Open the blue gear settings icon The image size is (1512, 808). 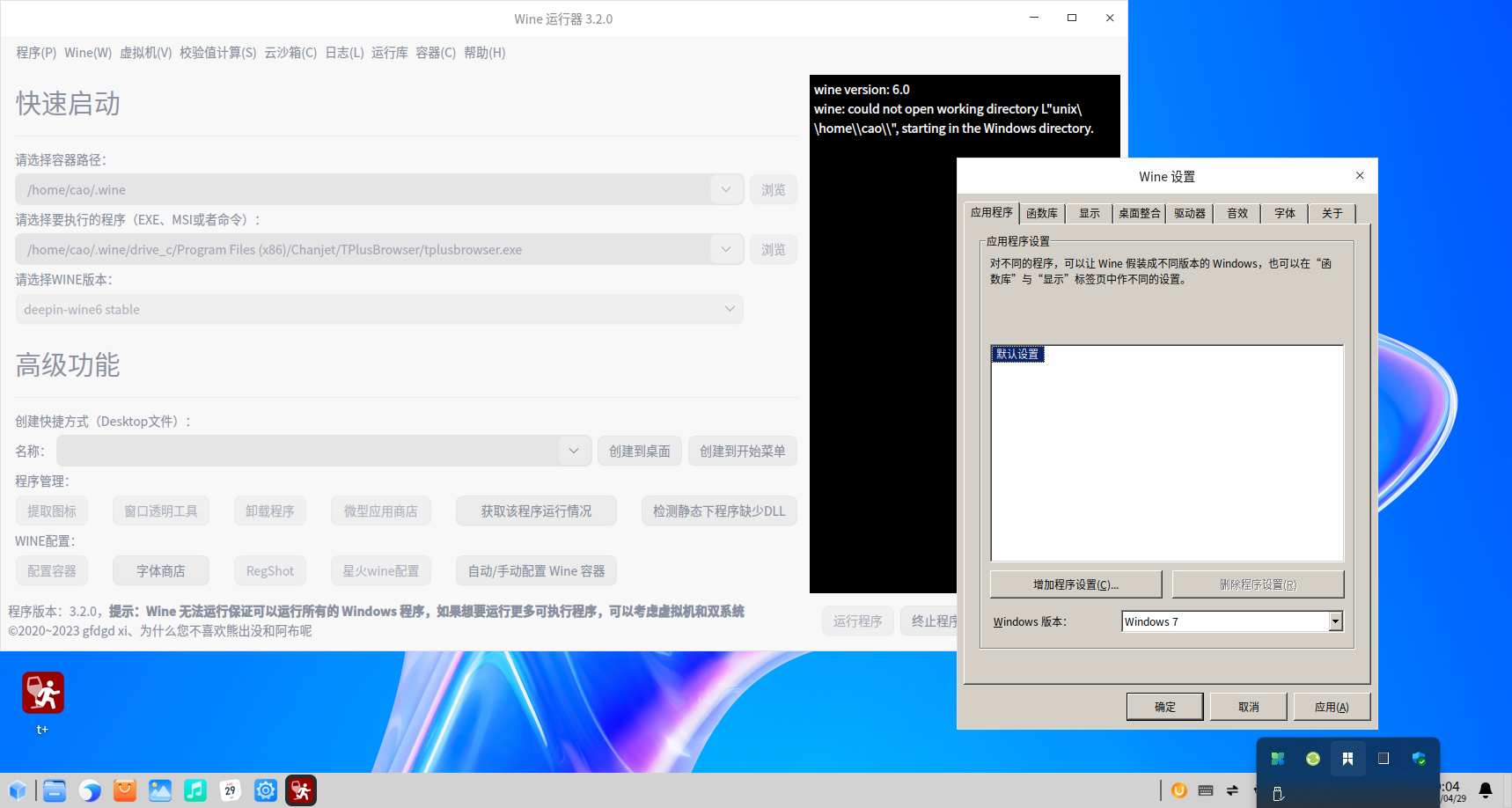click(x=266, y=790)
